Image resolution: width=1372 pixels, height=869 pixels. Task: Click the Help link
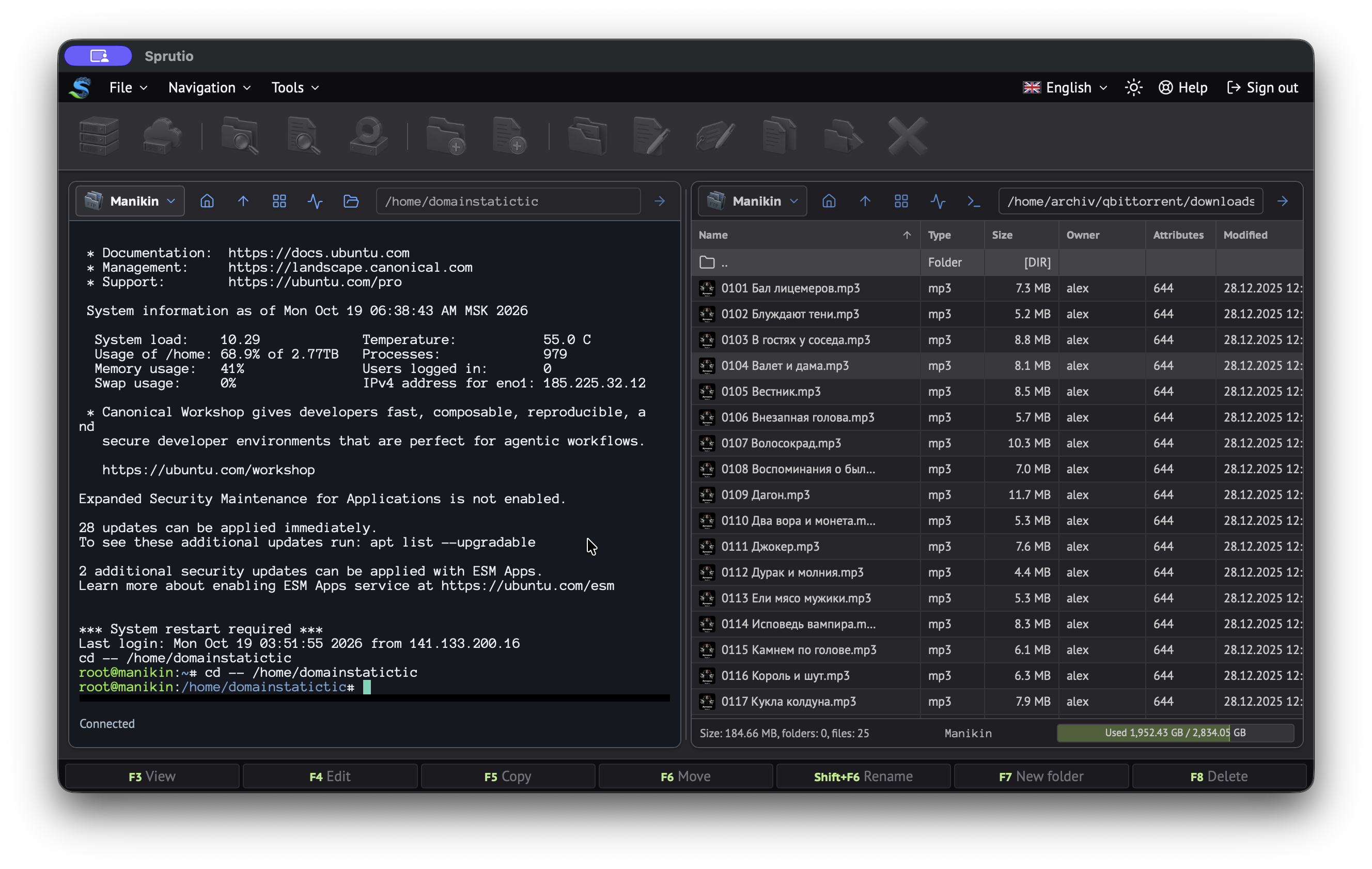point(1183,87)
